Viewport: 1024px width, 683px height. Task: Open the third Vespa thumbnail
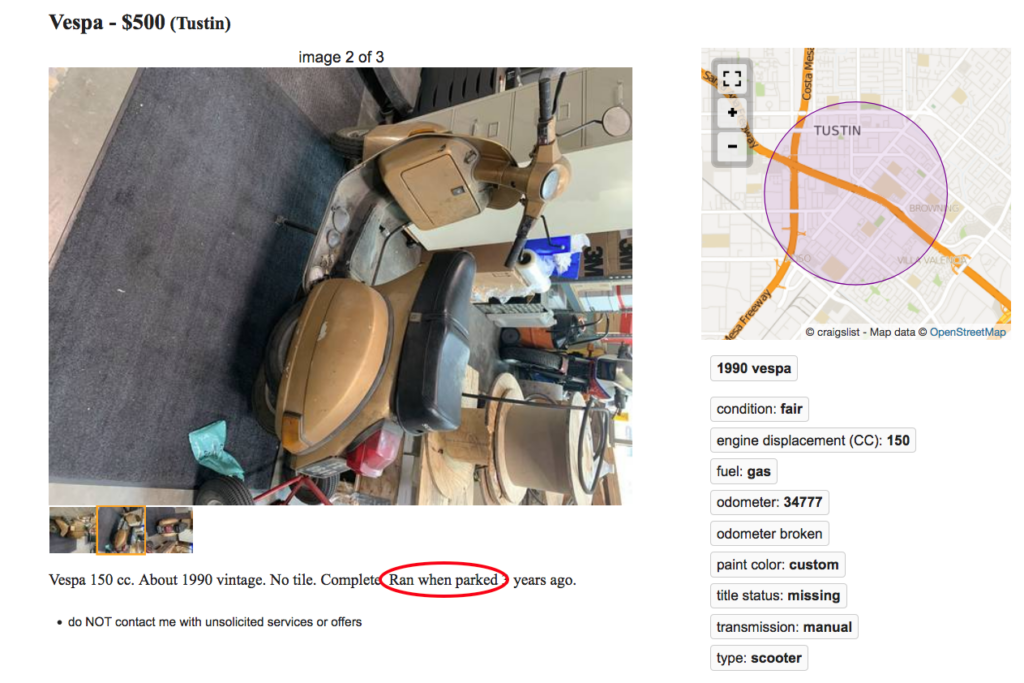(170, 530)
